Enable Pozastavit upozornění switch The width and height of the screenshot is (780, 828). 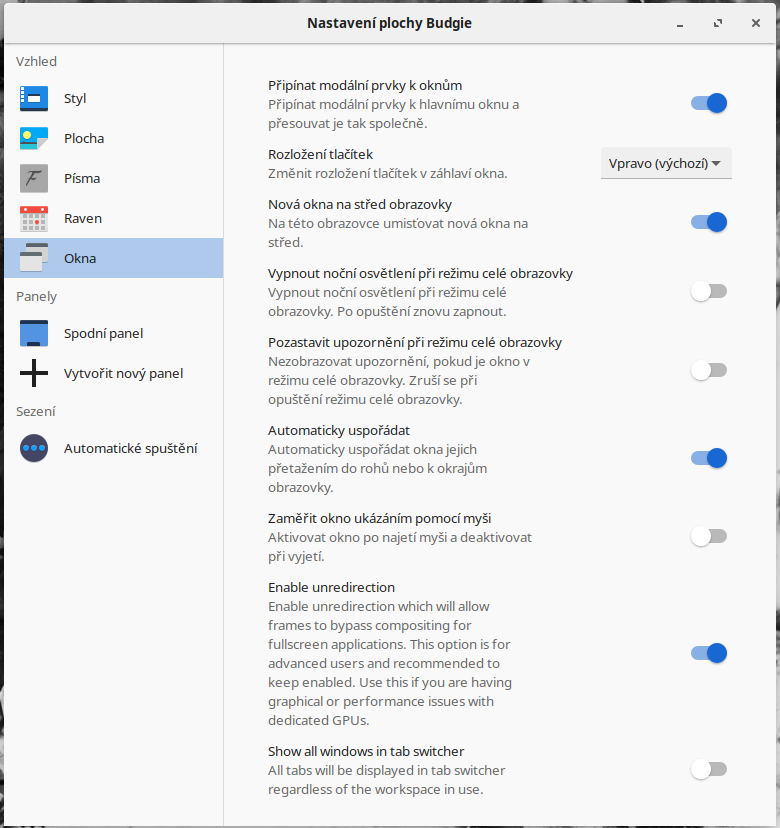coord(709,371)
